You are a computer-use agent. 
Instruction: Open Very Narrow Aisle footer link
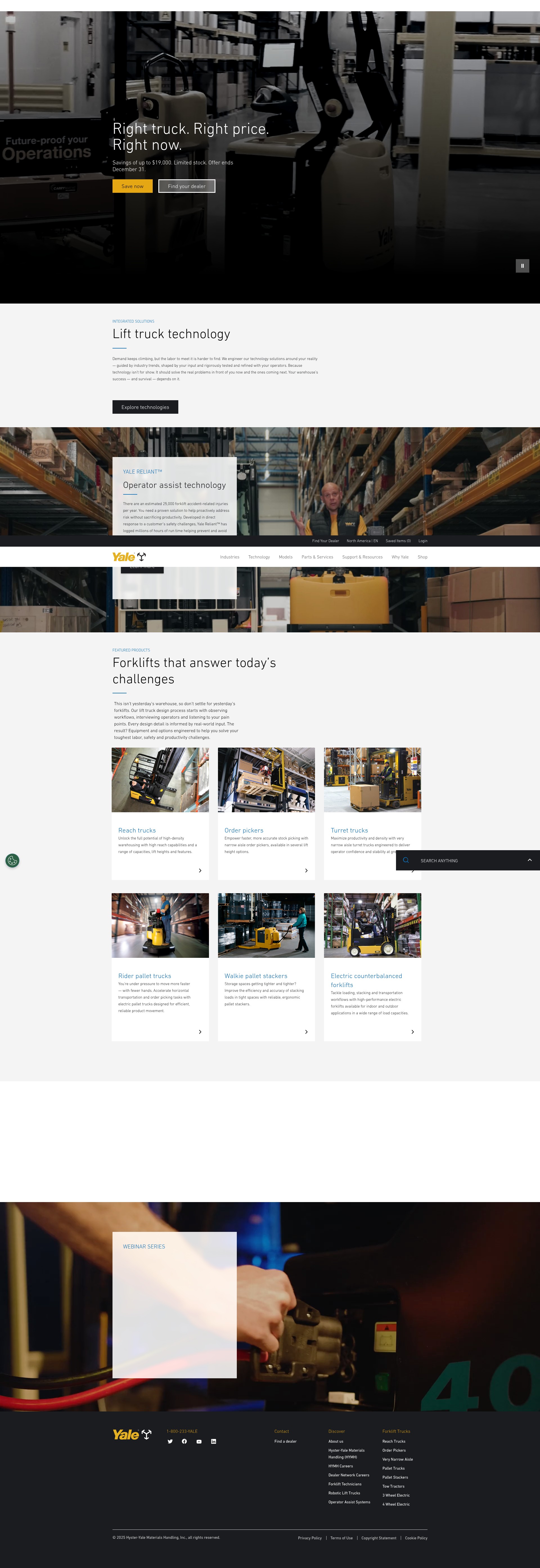(397, 1459)
